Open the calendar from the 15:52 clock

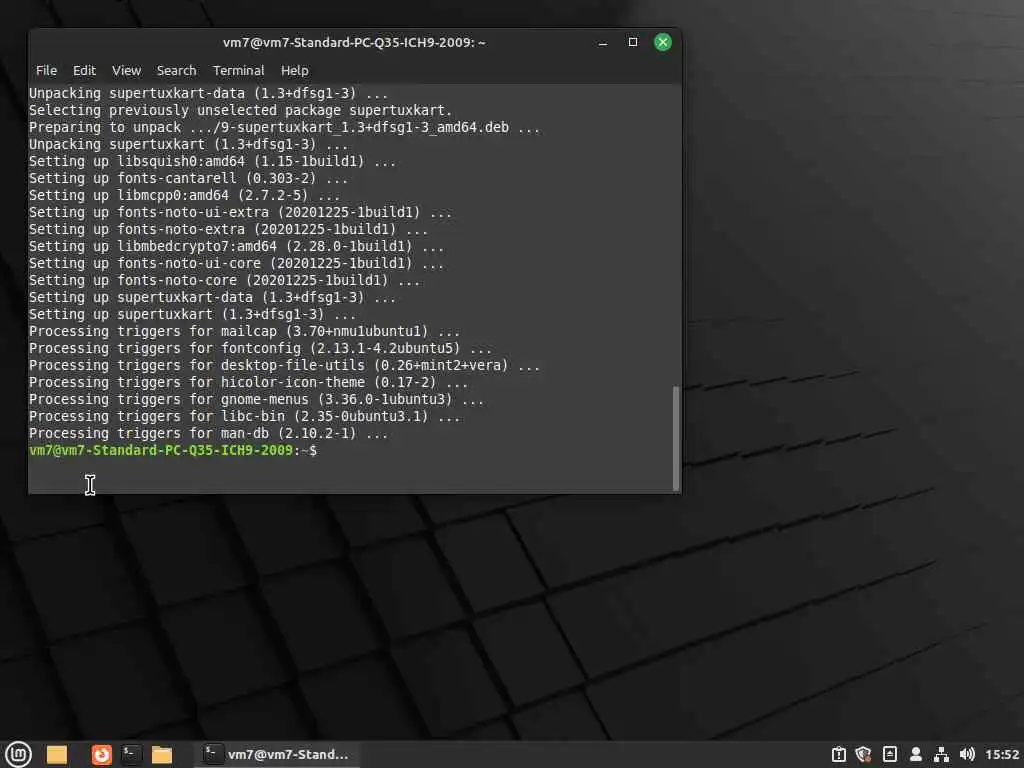pyautogui.click(x=1002, y=754)
